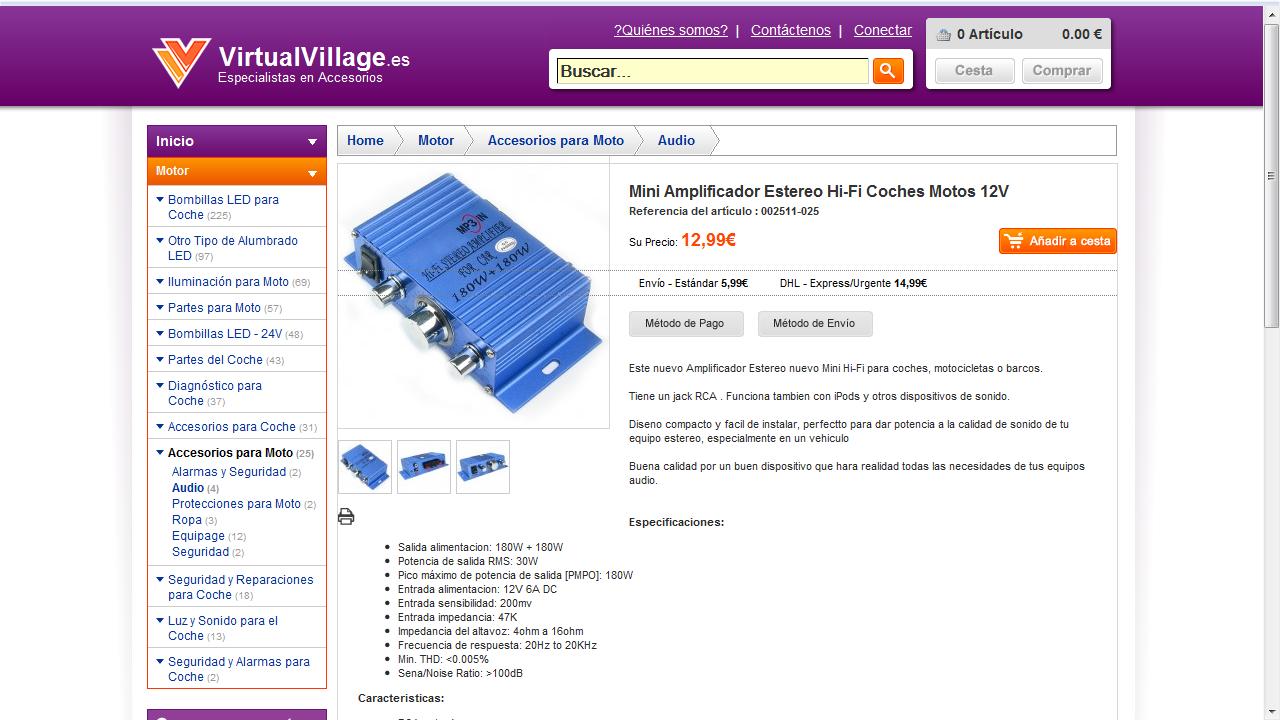1280x720 pixels.
Task: Expand Diagnóstico para Coche category
Action: (x=160, y=385)
